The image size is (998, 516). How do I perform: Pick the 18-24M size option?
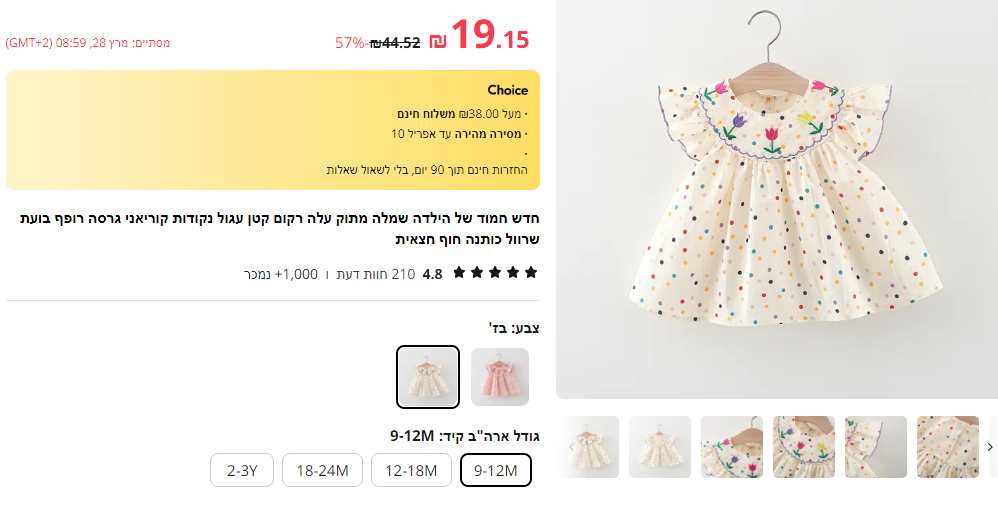[322, 470]
